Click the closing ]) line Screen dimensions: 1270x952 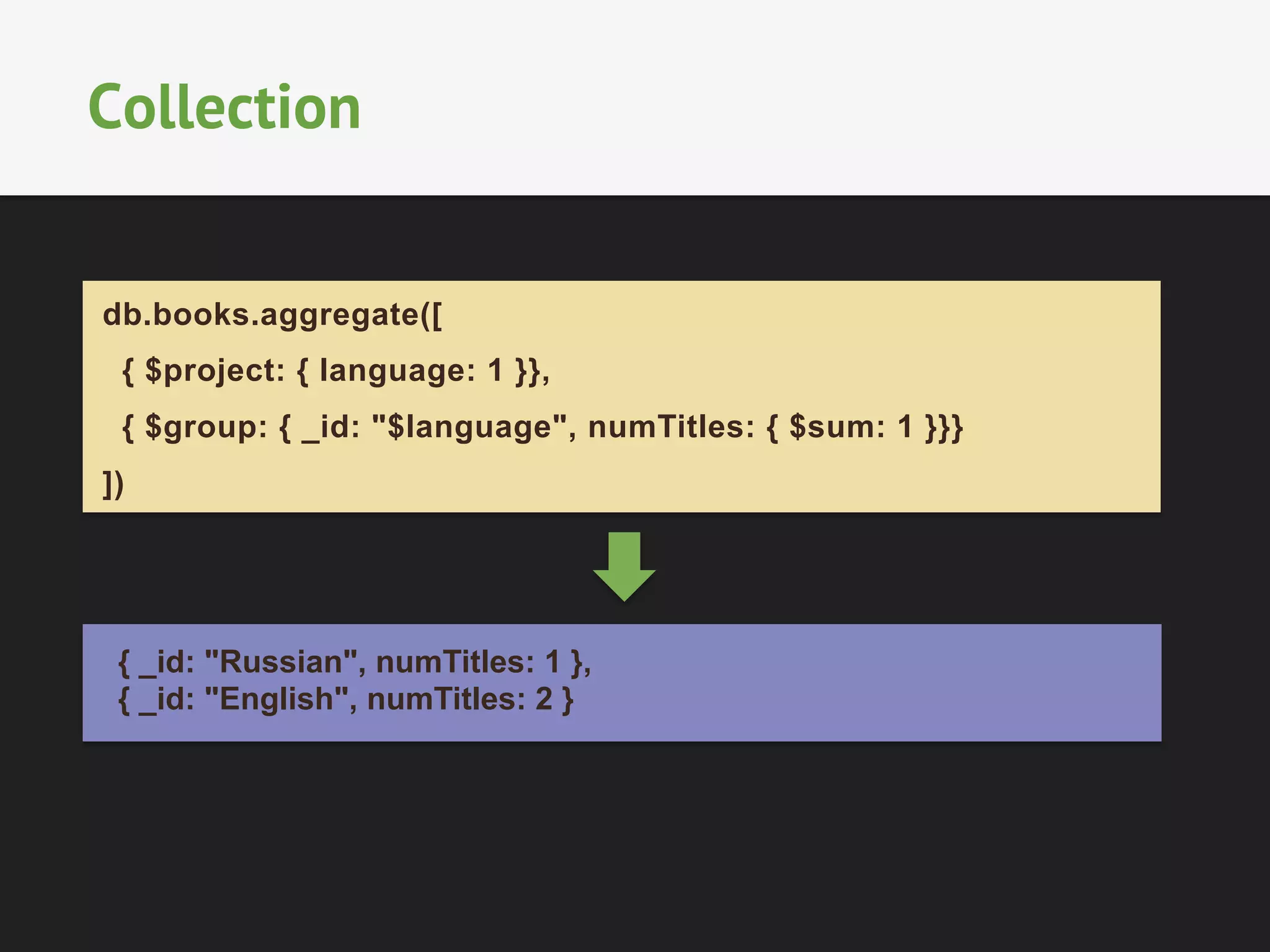tap(113, 484)
